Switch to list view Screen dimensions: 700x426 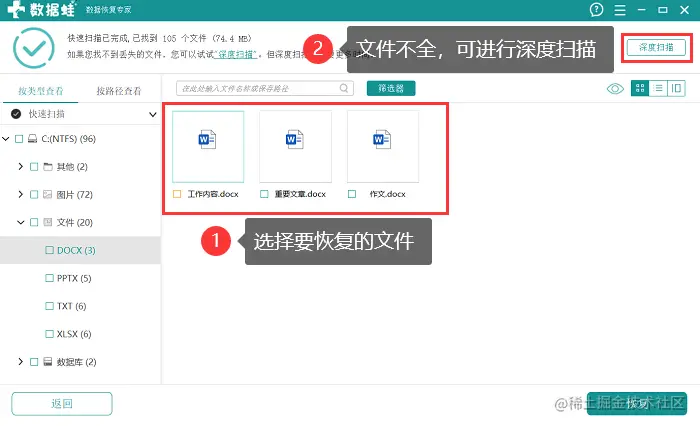[658, 88]
